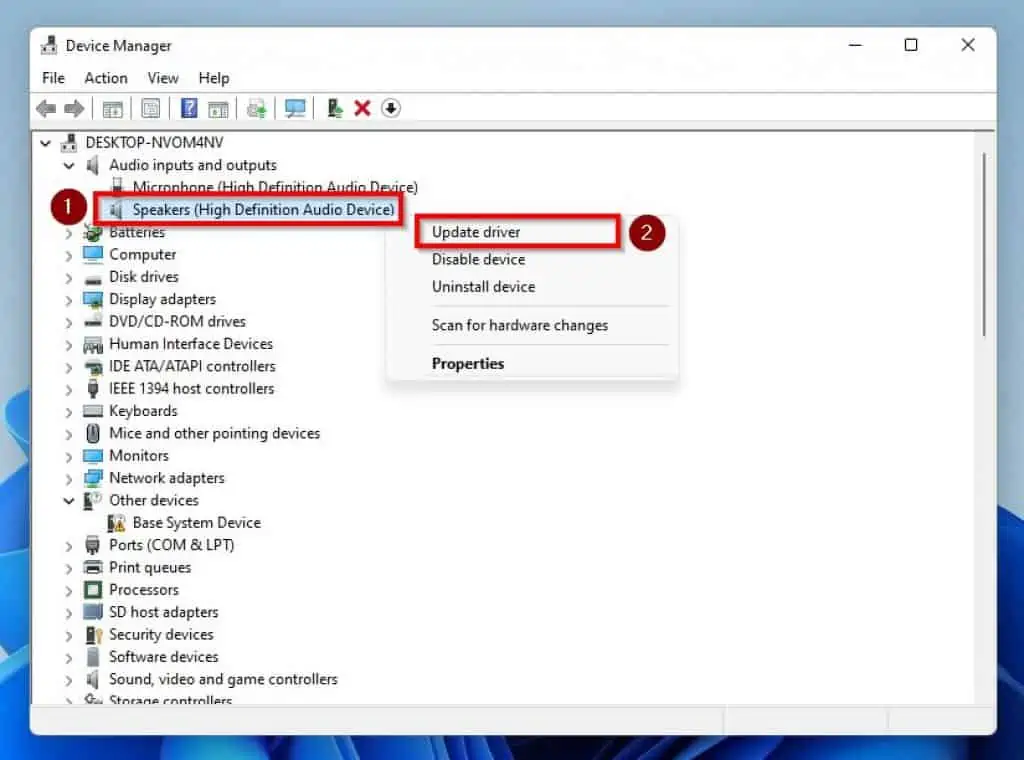Click the Print toolbar icon

[257, 108]
